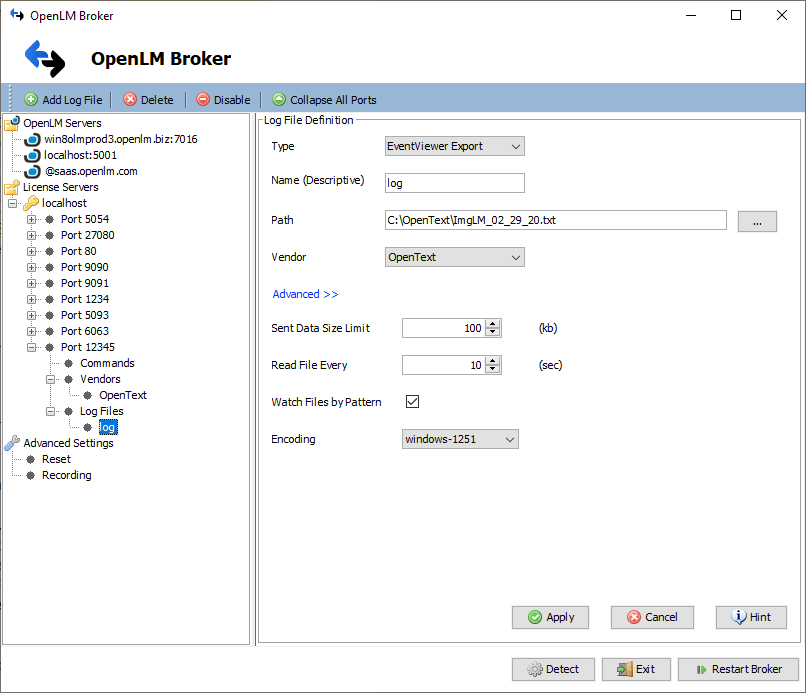The width and height of the screenshot is (806, 693).
Task: Click the red Delete toolbar icon
Action: tap(130, 100)
